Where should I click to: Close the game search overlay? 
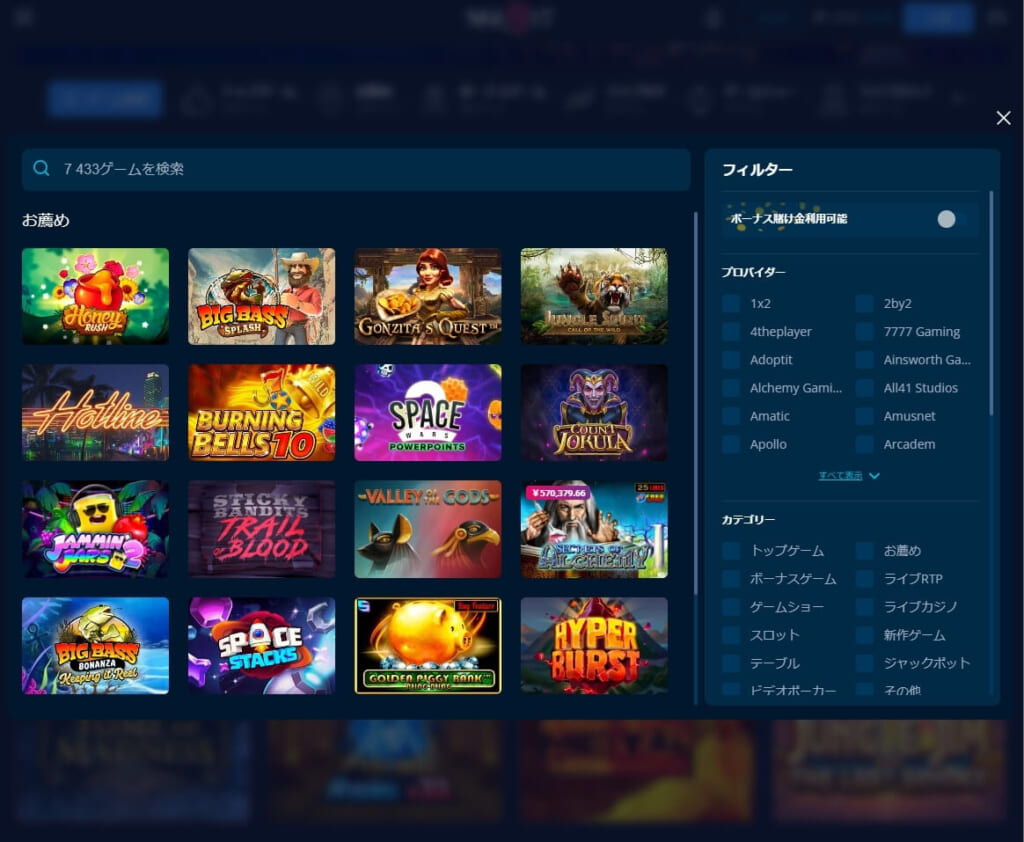[x=1003, y=118]
